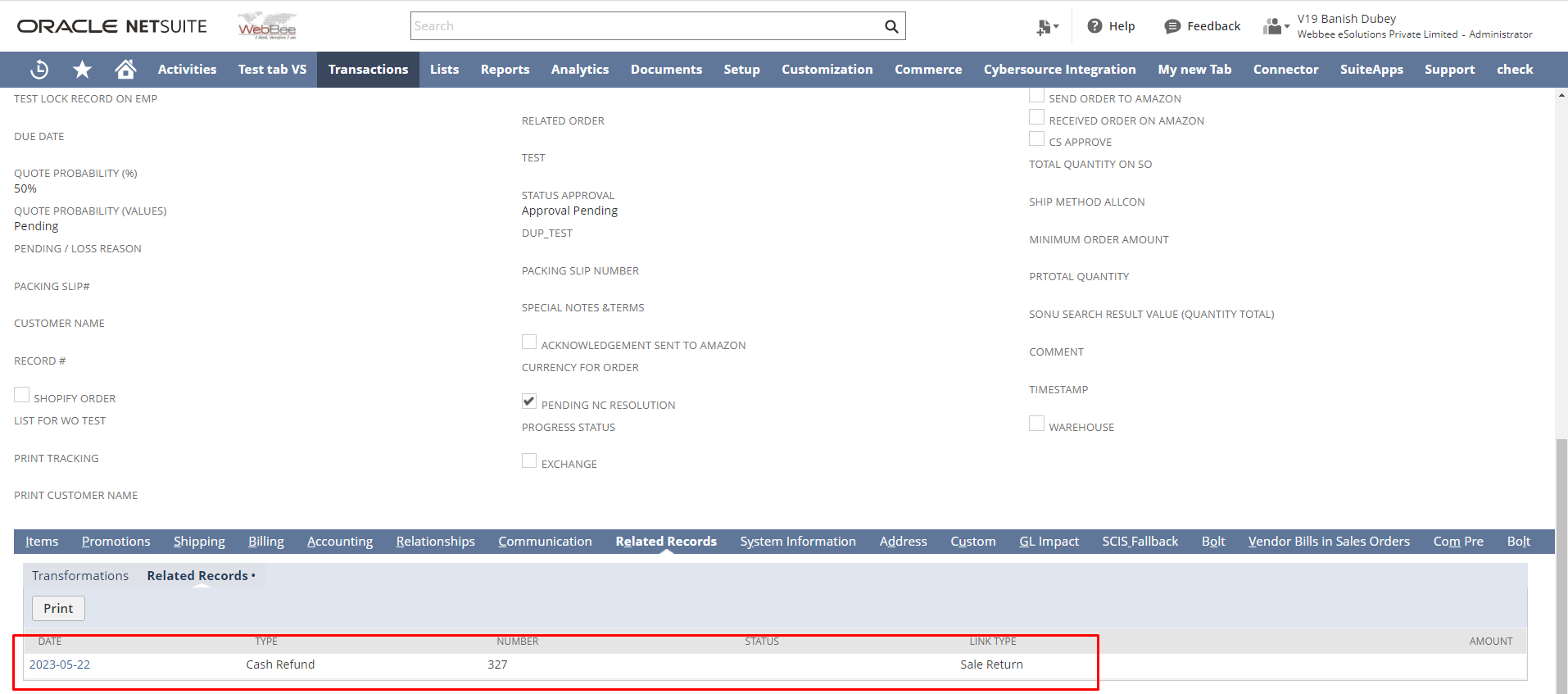The width and height of the screenshot is (1568, 694).
Task: Click V19 Banish Dubey user name
Action: [x=1347, y=19]
